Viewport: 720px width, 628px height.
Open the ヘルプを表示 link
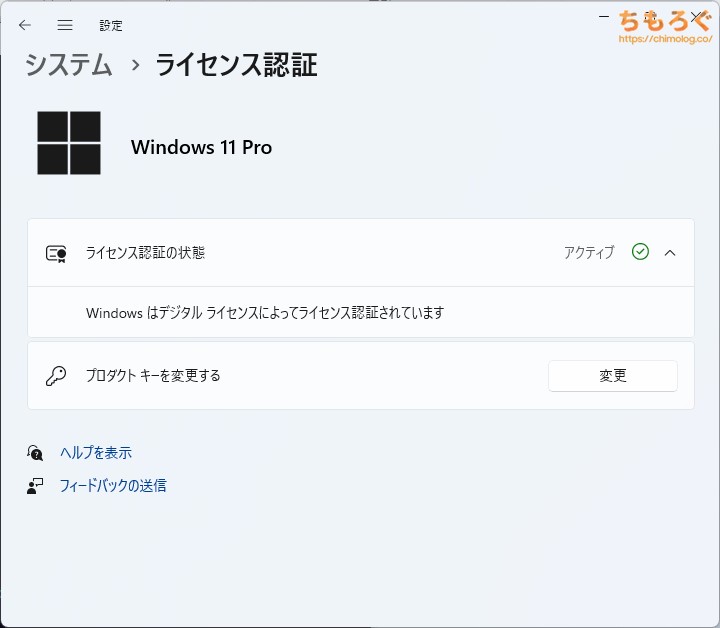click(96, 453)
